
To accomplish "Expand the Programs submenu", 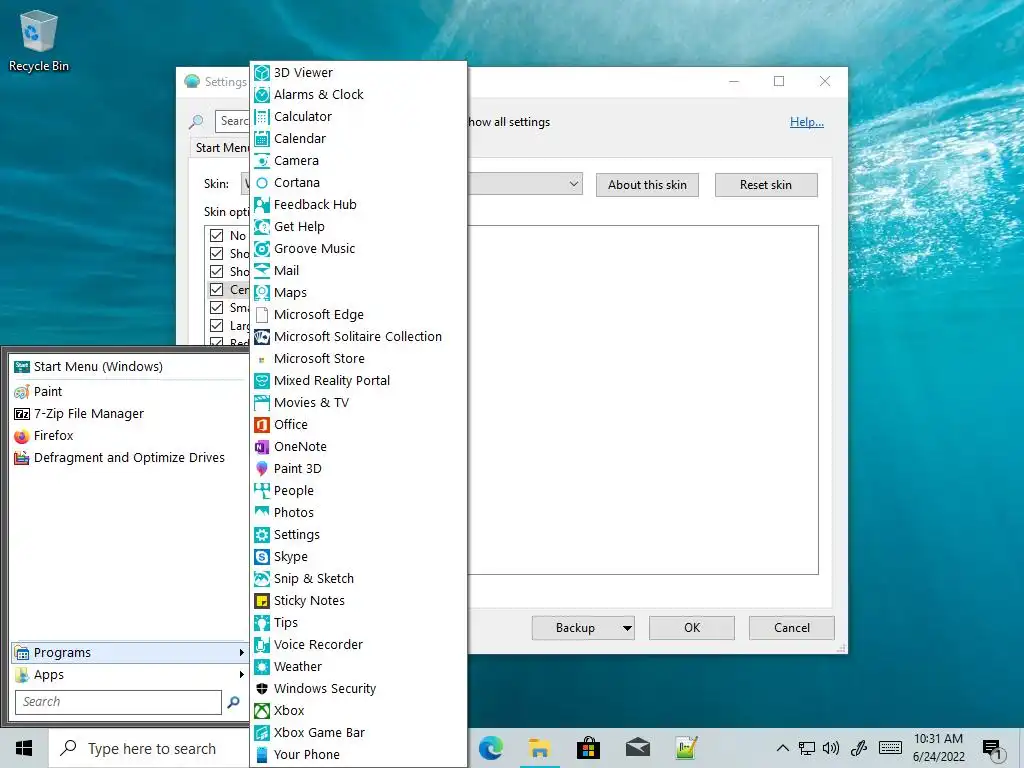I will [129, 652].
